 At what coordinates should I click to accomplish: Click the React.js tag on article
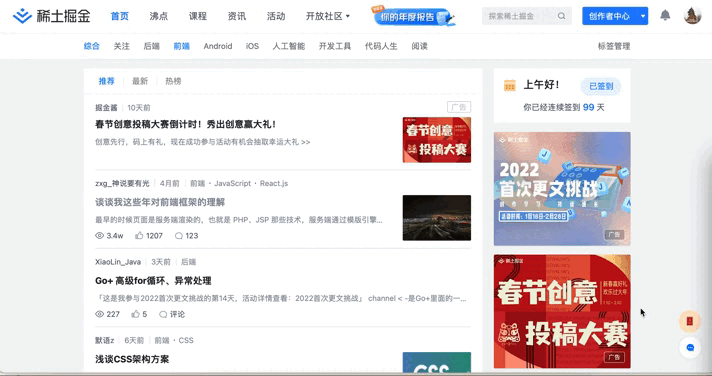point(274,183)
